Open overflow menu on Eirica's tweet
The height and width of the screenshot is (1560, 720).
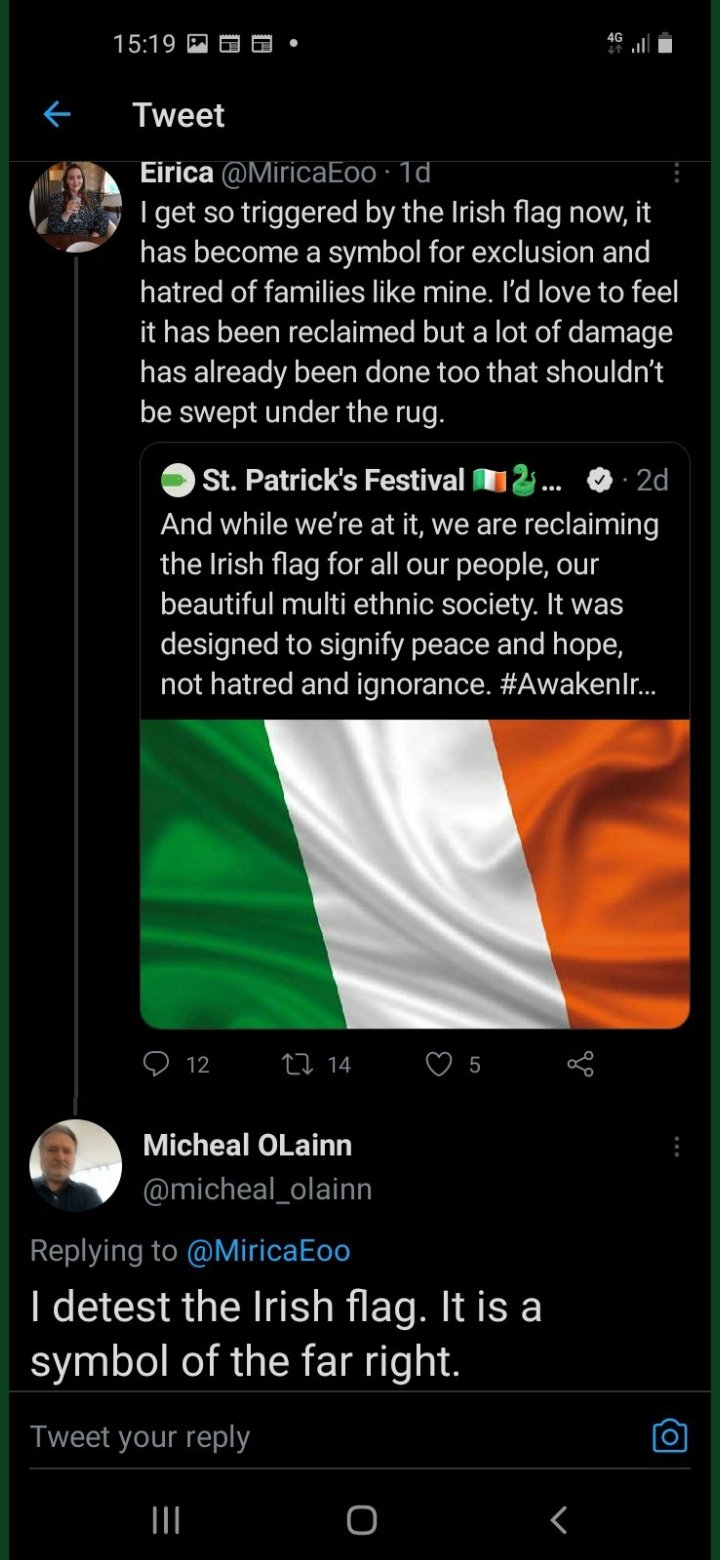coord(677,173)
